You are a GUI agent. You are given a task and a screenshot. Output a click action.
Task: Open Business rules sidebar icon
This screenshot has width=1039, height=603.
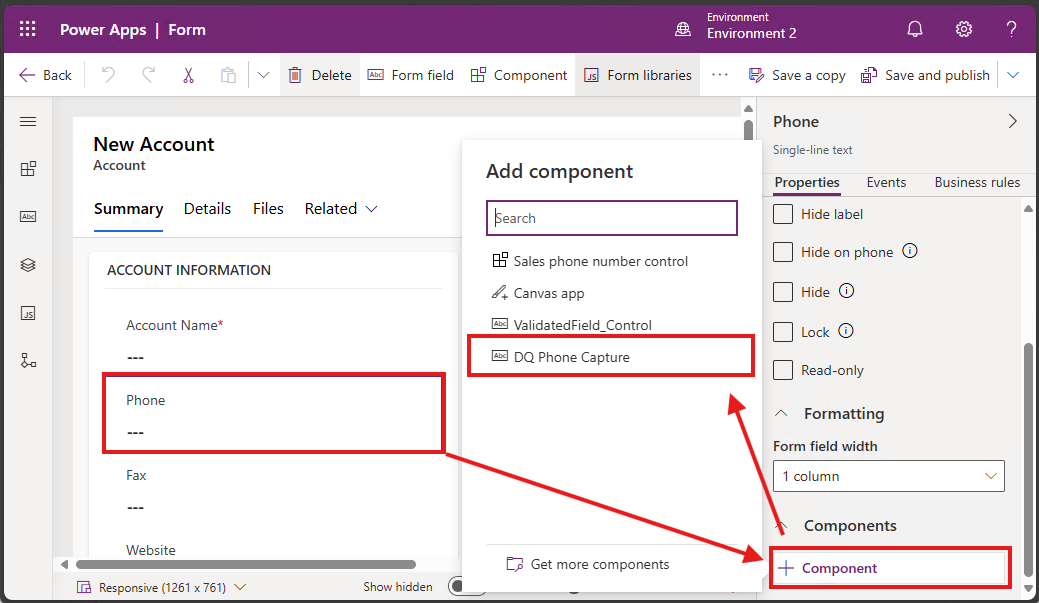coord(28,360)
